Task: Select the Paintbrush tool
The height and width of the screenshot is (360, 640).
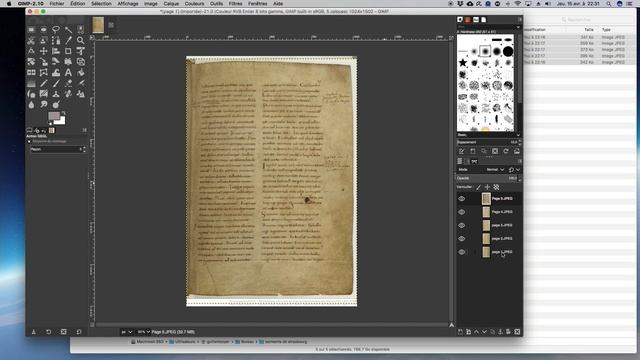Action: tap(56, 83)
